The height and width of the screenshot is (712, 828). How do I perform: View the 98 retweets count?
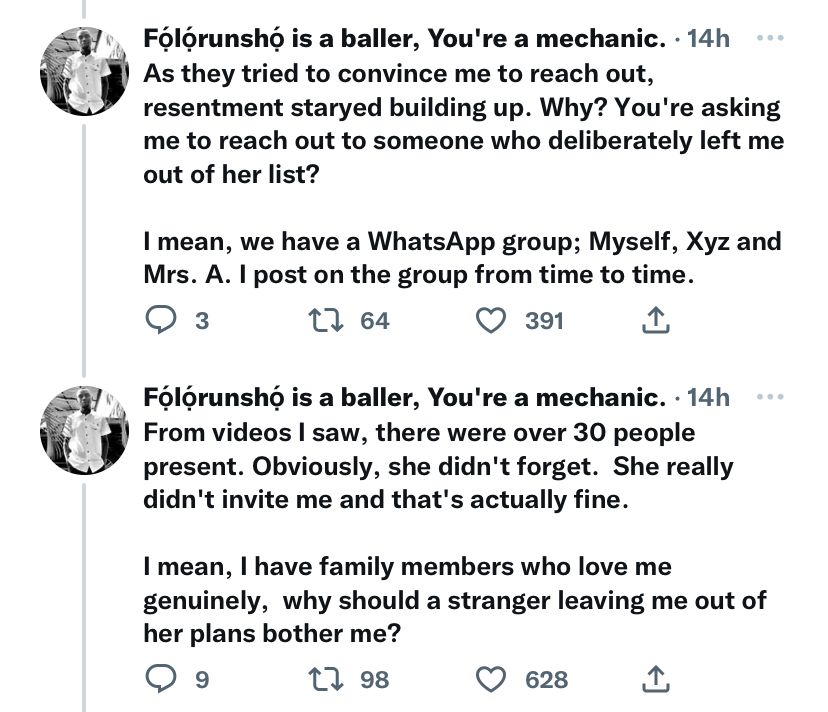coord(374,680)
